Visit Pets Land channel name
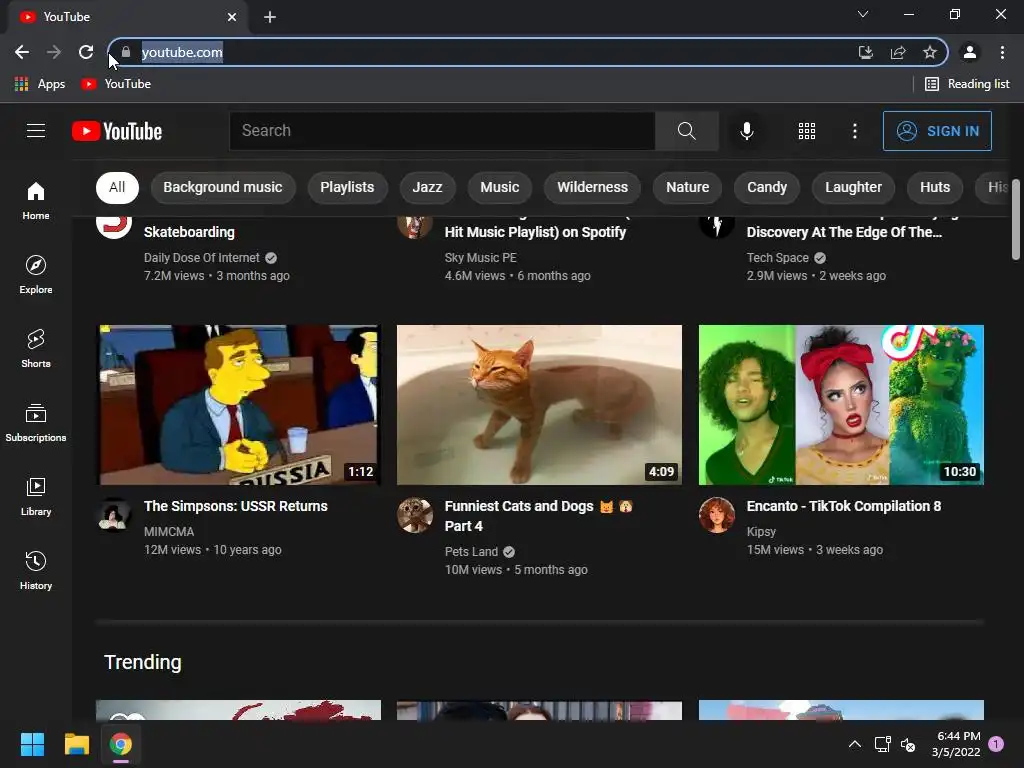 472,552
